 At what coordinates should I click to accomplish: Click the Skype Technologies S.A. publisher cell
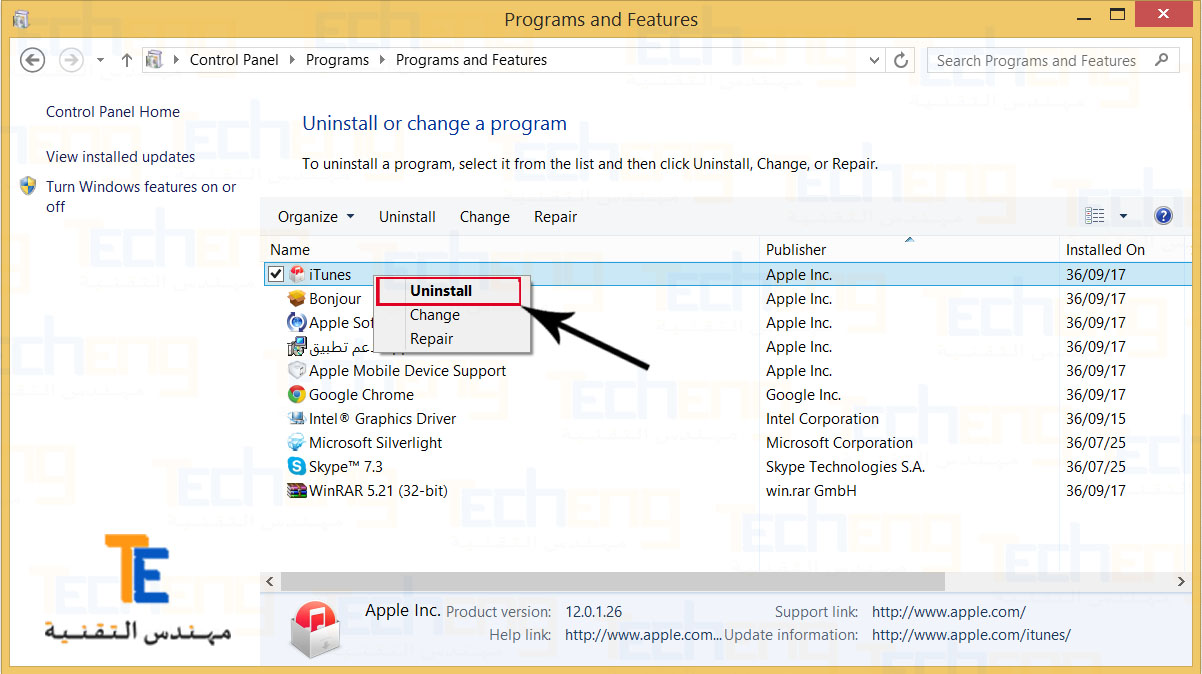846,467
